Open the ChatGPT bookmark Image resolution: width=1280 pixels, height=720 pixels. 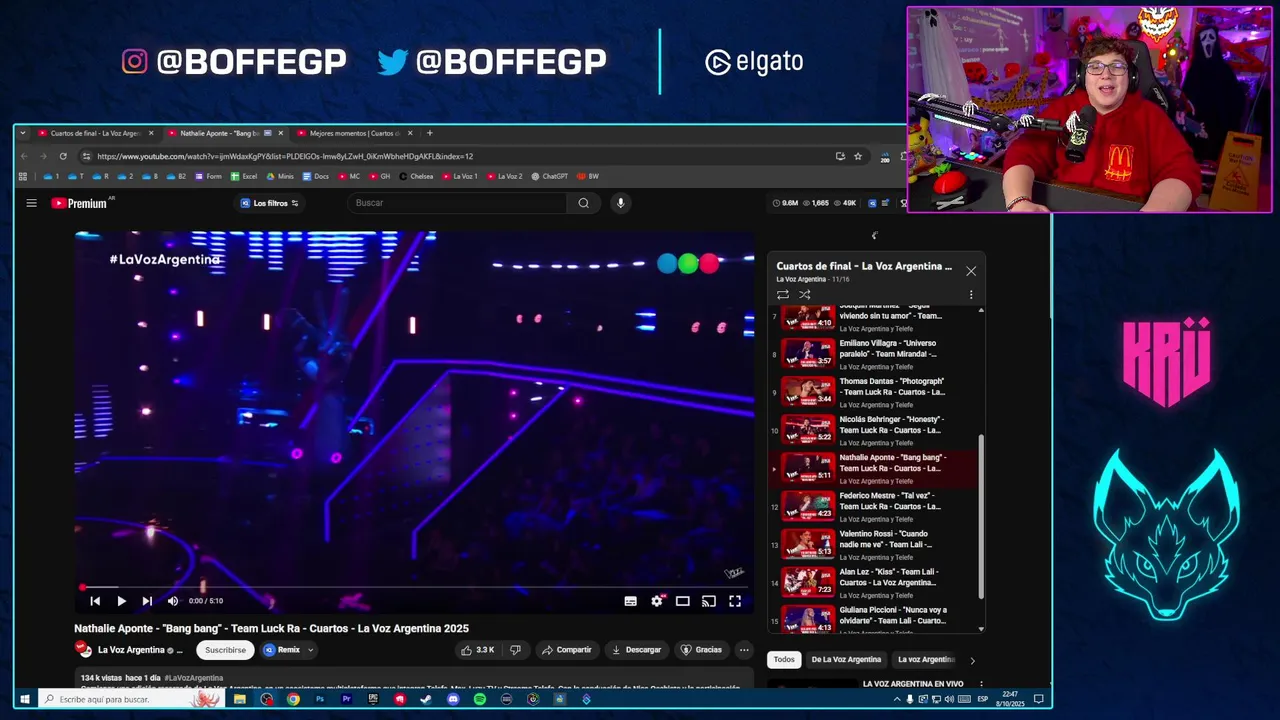point(549,177)
